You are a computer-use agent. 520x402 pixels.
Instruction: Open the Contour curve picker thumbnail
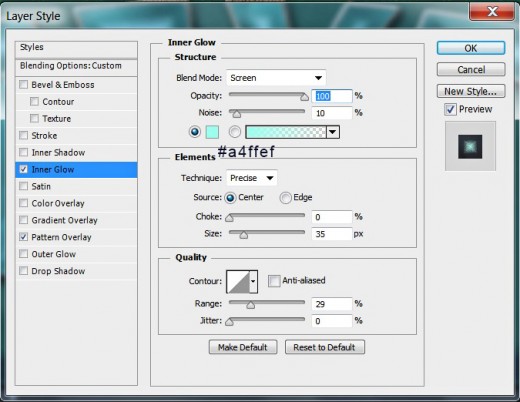pyautogui.click(x=238, y=282)
